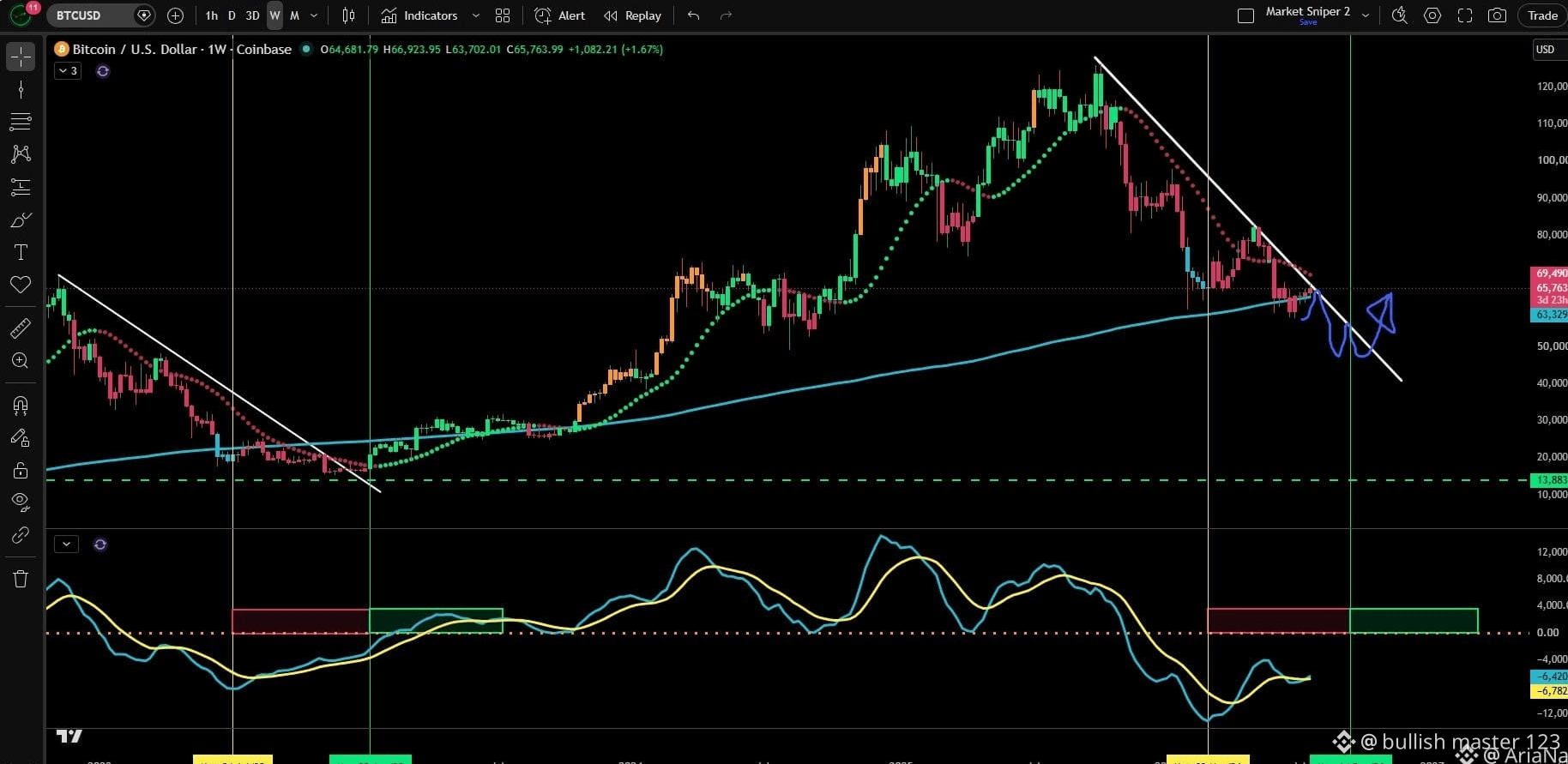Viewport: 1568px width, 764px height.
Task: Switch to the 3D timeframe
Action: coord(252,15)
